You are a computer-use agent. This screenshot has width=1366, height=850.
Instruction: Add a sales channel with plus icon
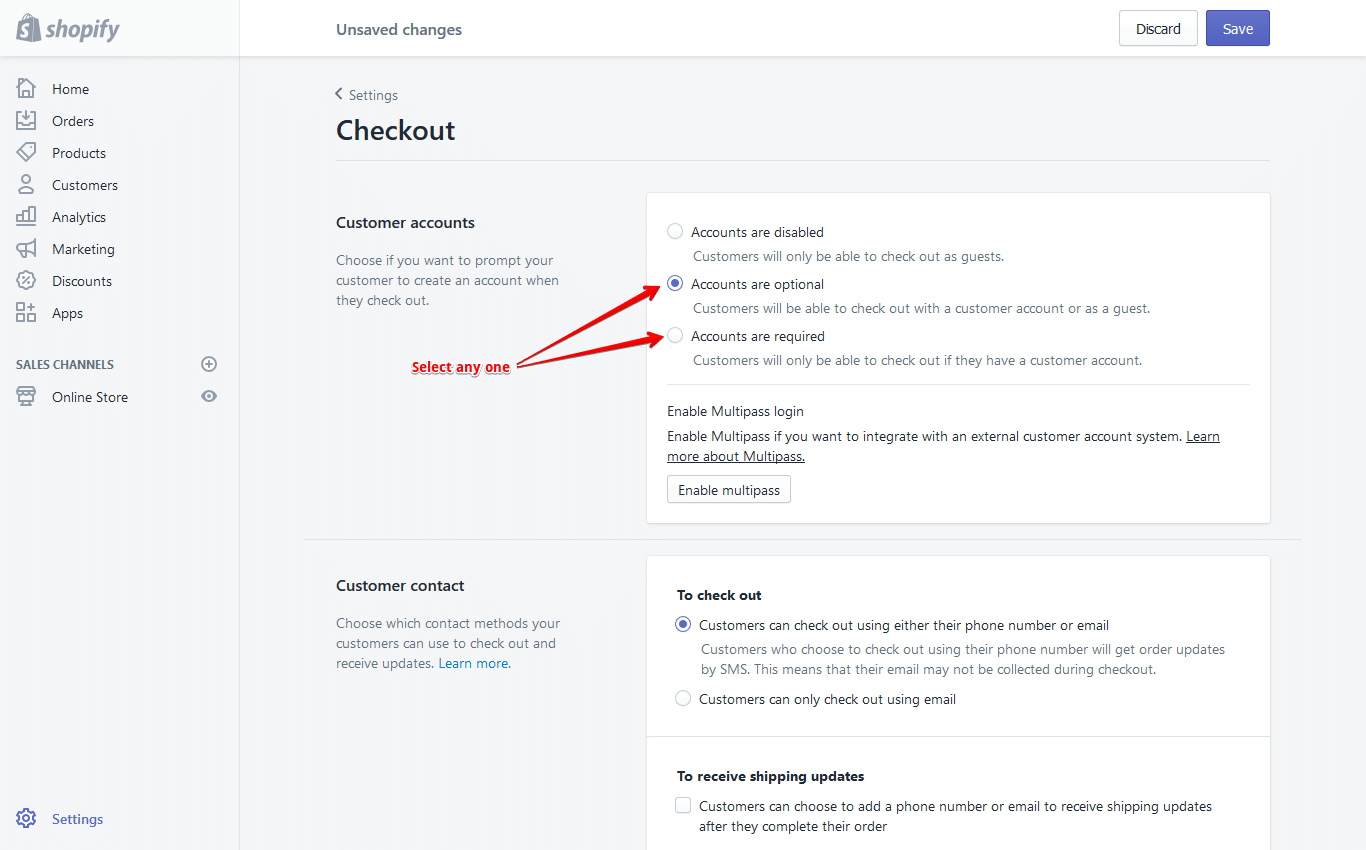(209, 364)
